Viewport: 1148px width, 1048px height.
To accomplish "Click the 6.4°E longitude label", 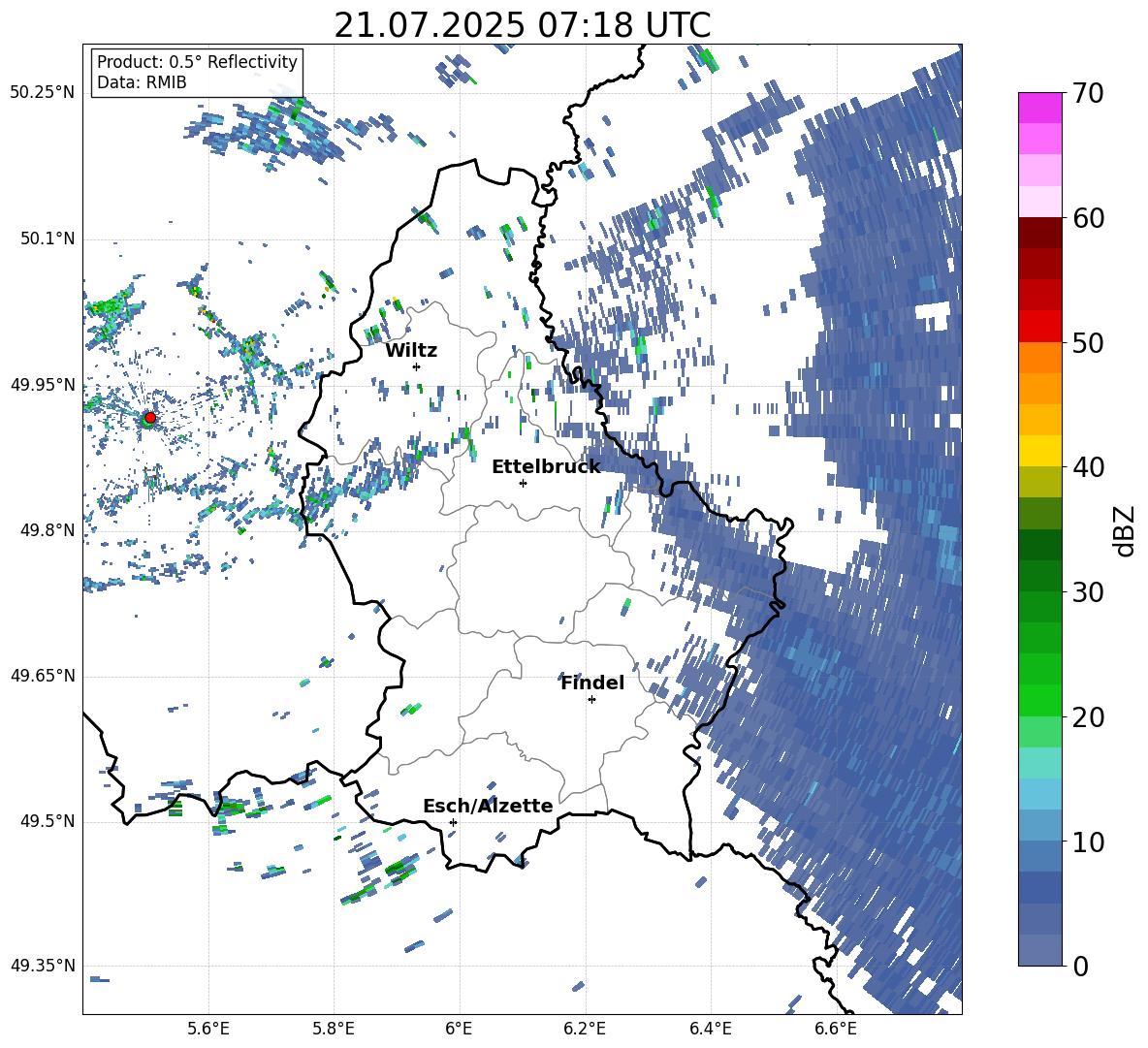I will pos(710,1030).
